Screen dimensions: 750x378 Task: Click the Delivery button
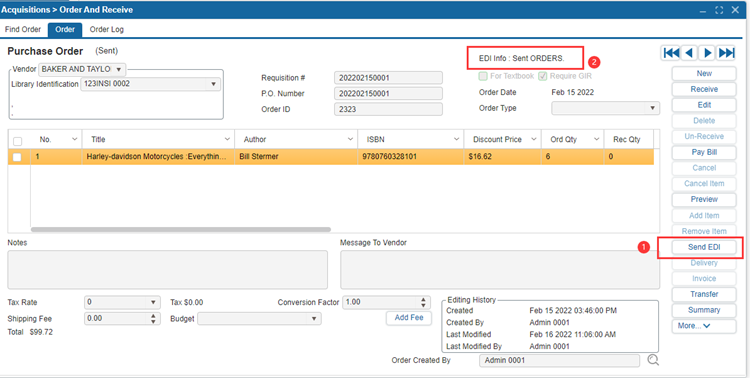pos(704,263)
